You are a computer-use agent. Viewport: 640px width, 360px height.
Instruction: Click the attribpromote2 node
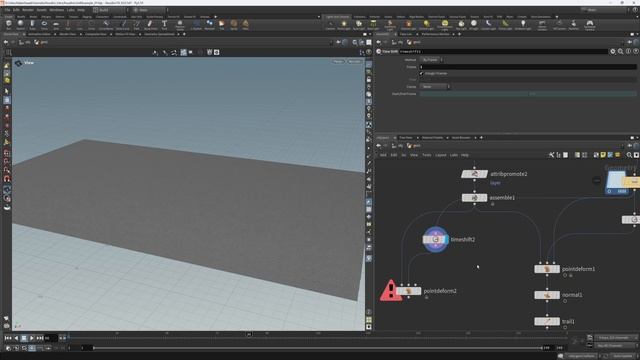click(x=474, y=174)
